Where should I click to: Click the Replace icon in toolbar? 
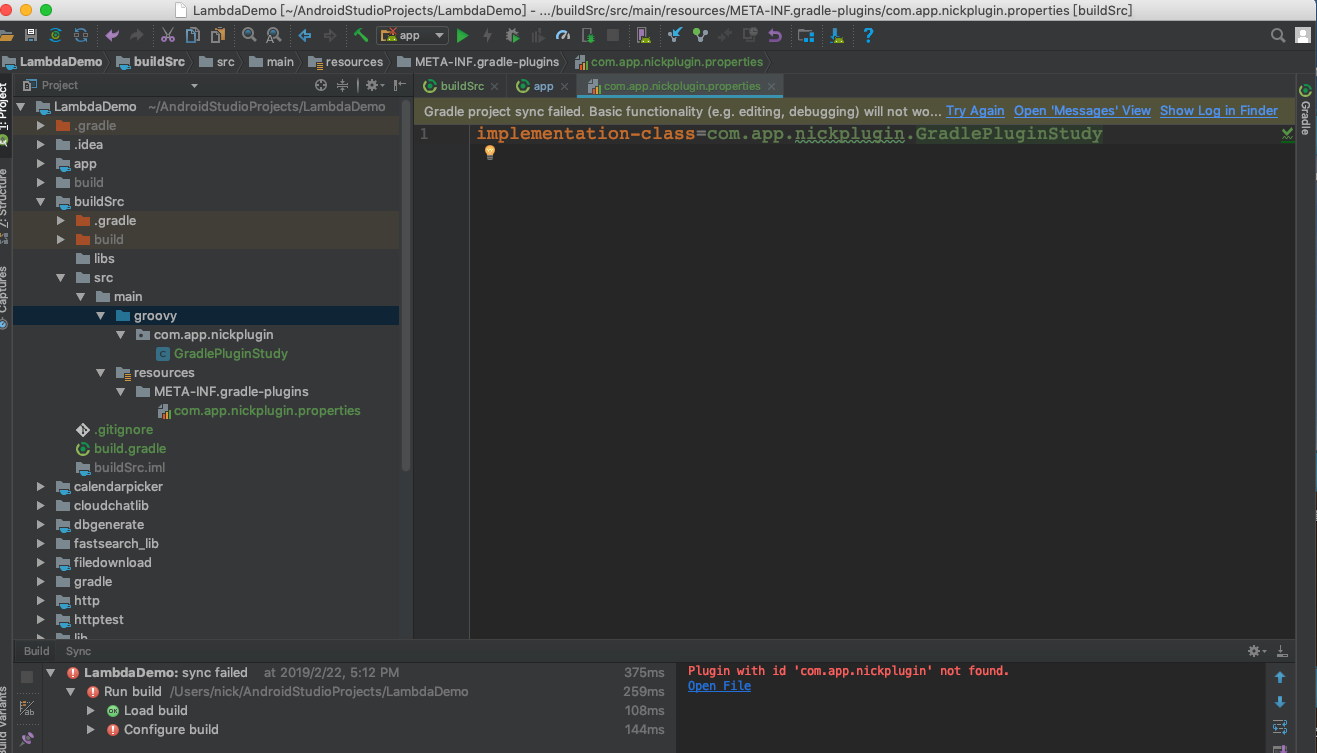point(273,35)
